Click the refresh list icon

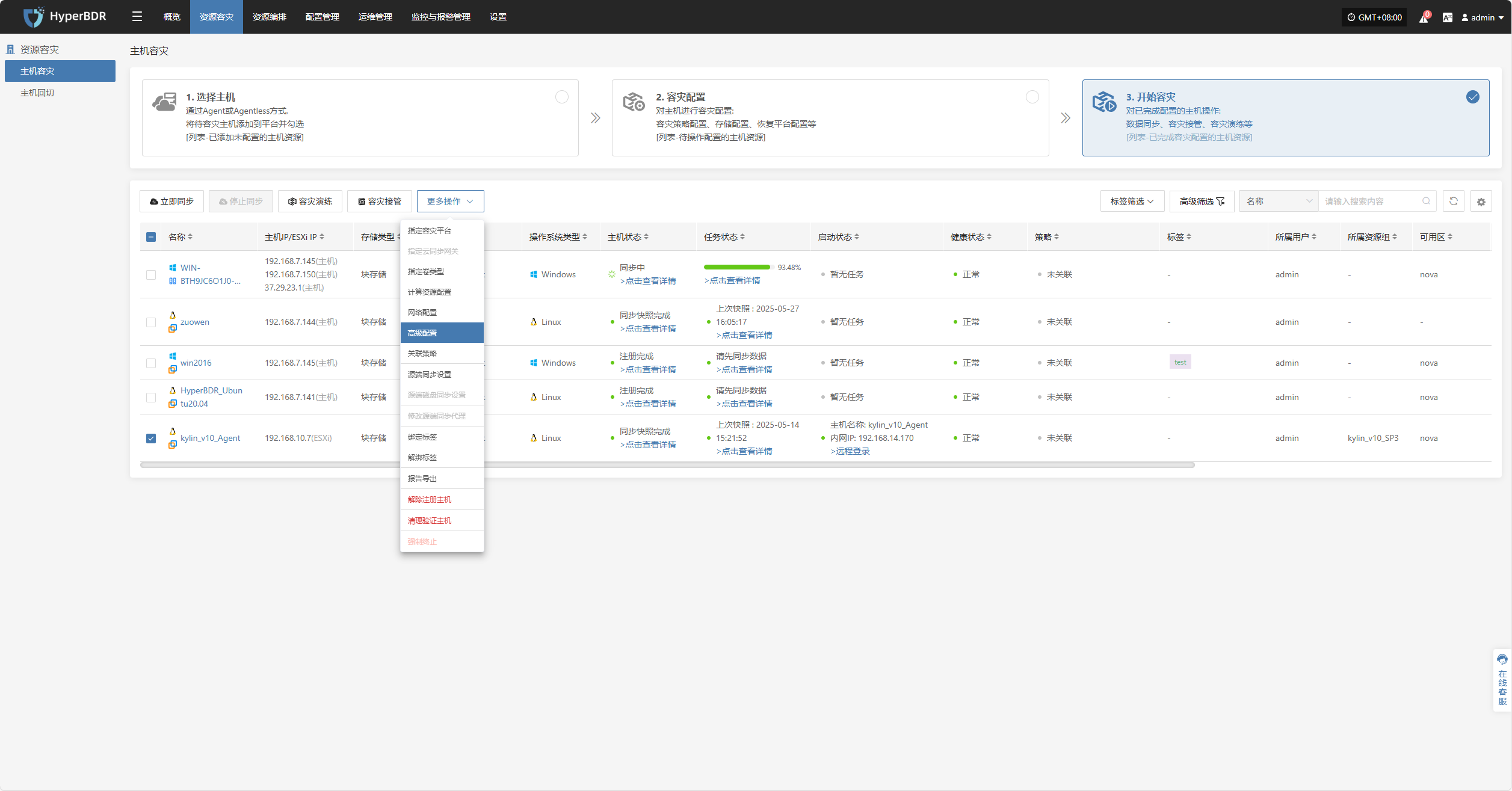pyautogui.click(x=1453, y=201)
